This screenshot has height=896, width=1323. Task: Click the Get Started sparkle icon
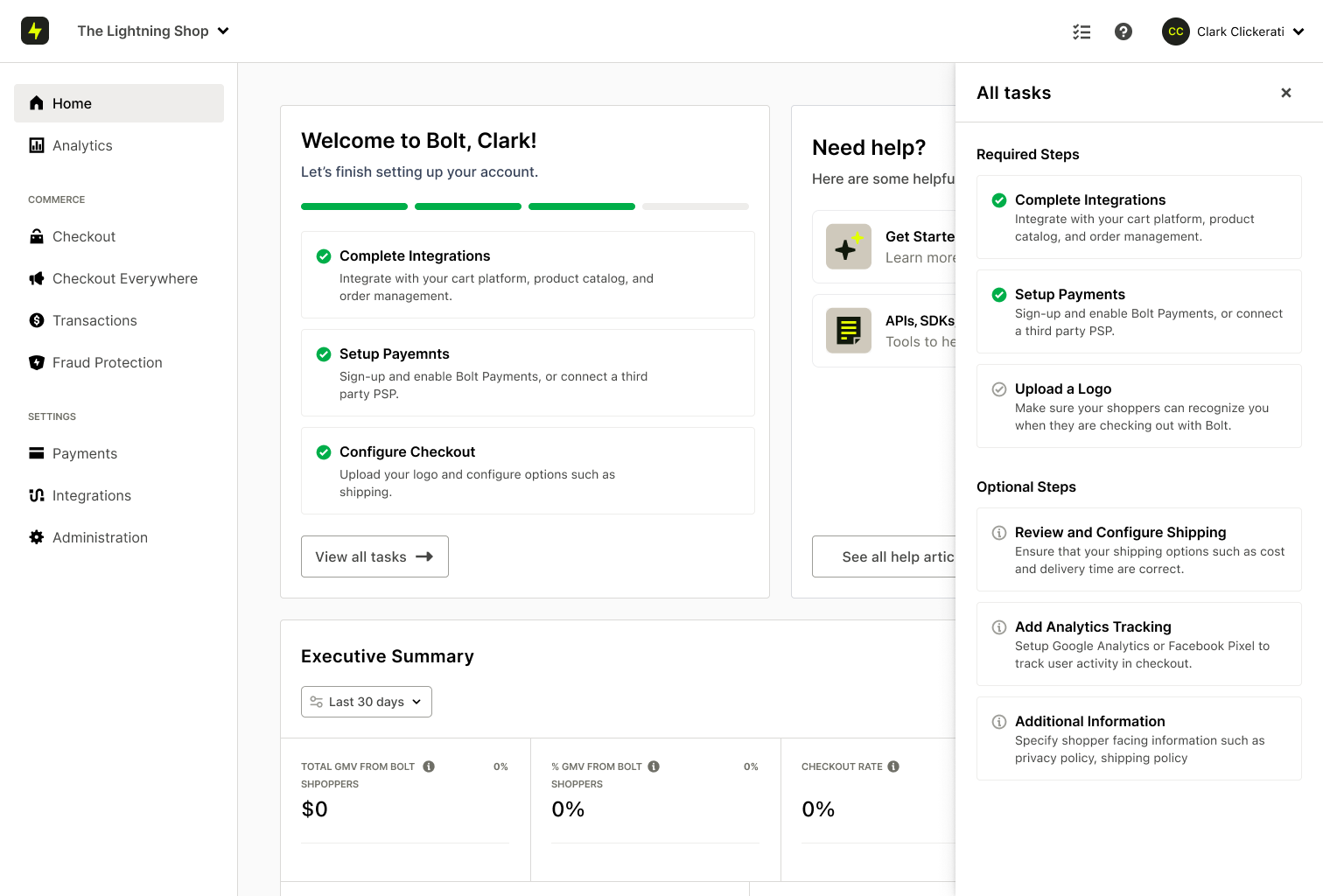click(x=848, y=247)
